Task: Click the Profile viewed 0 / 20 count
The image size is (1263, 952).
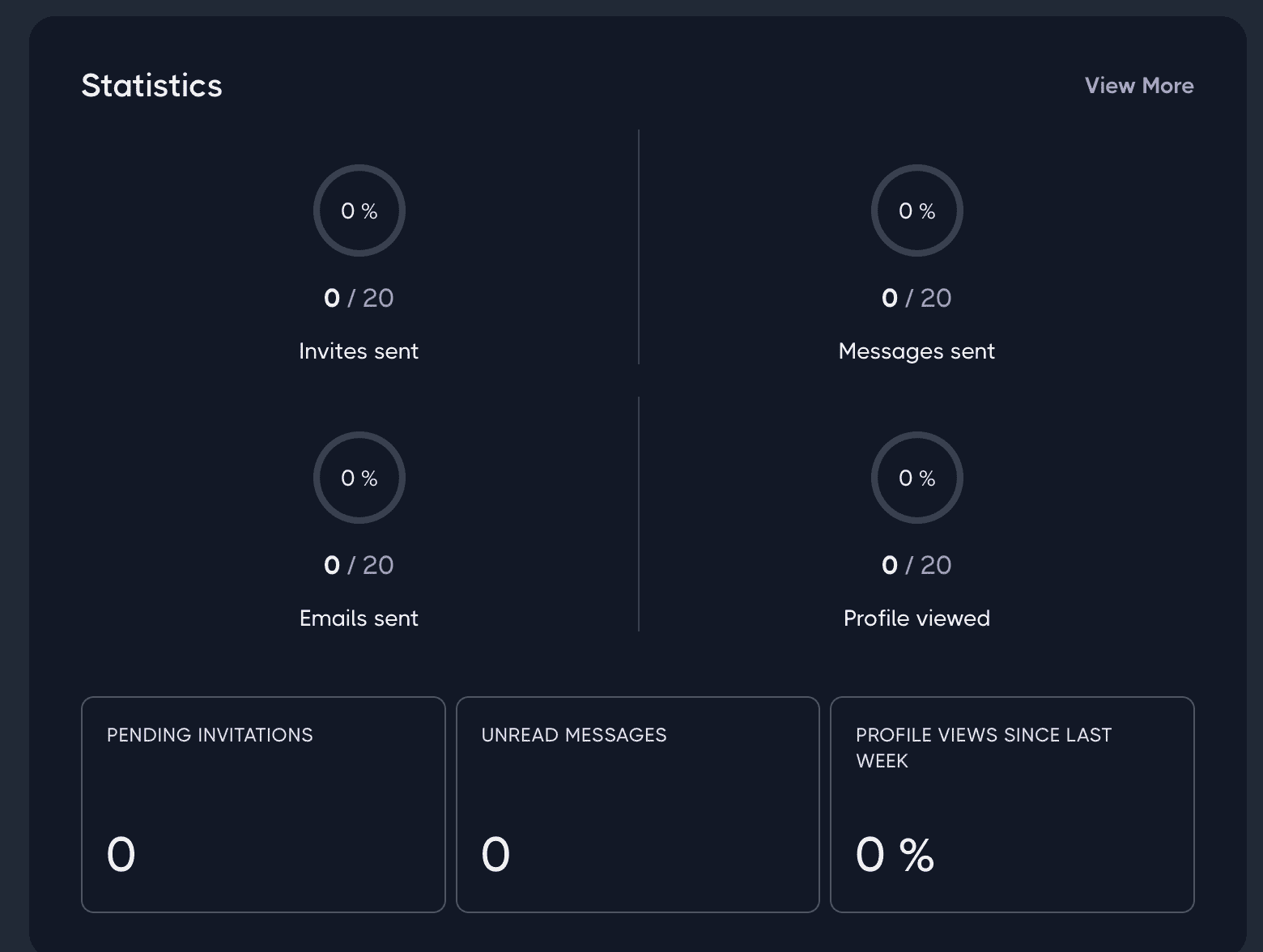Action: tap(916, 565)
